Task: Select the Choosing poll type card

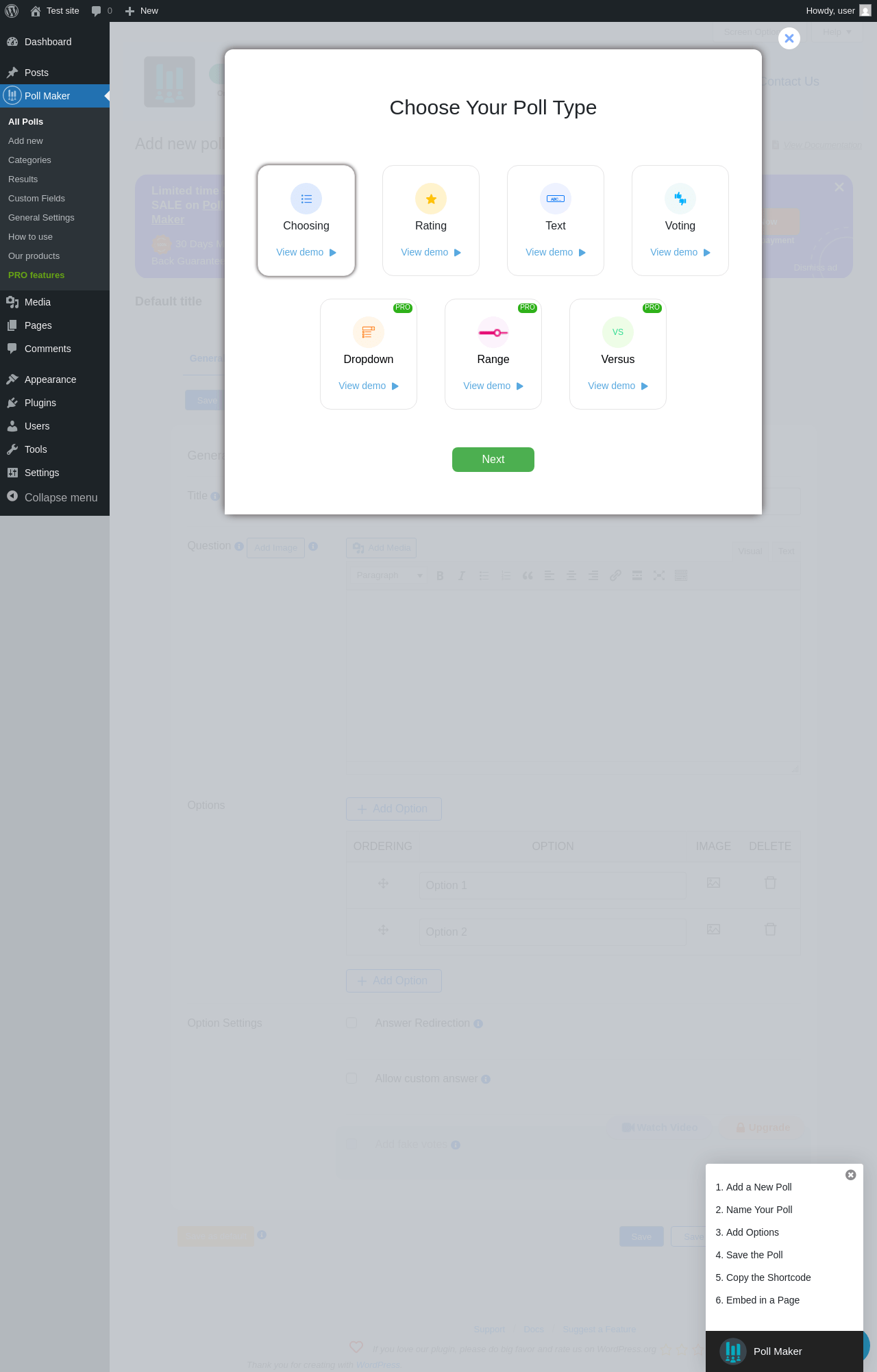Action: 306,221
